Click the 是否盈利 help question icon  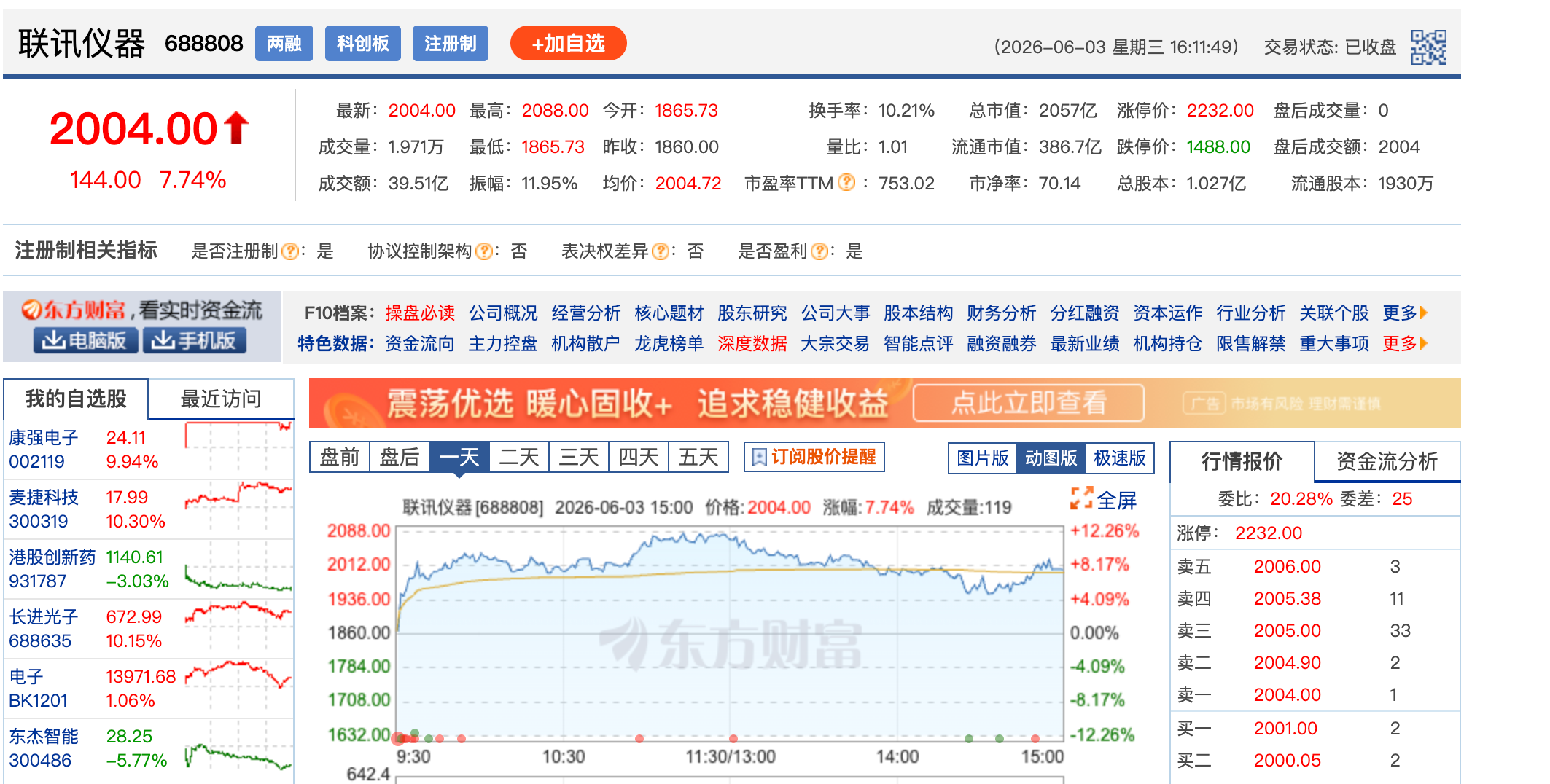[819, 251]
